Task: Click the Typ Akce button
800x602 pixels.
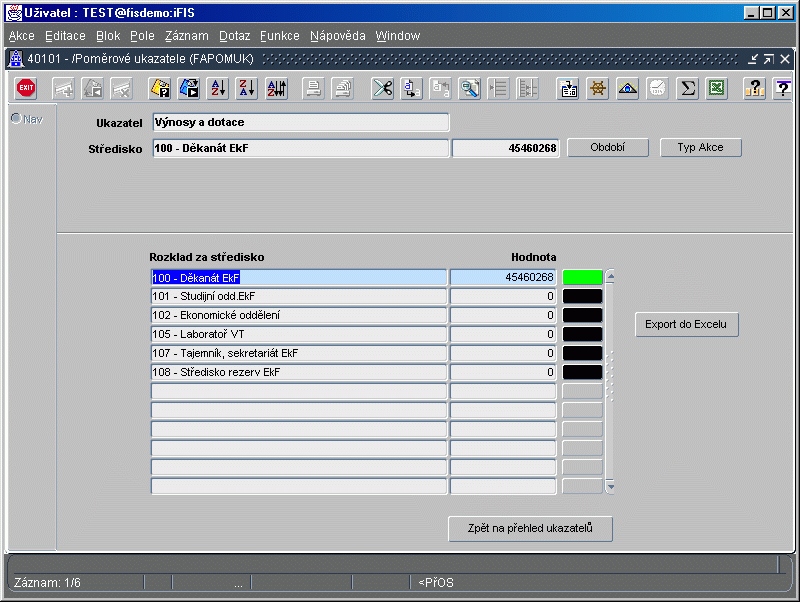Action: pos(701,148)
